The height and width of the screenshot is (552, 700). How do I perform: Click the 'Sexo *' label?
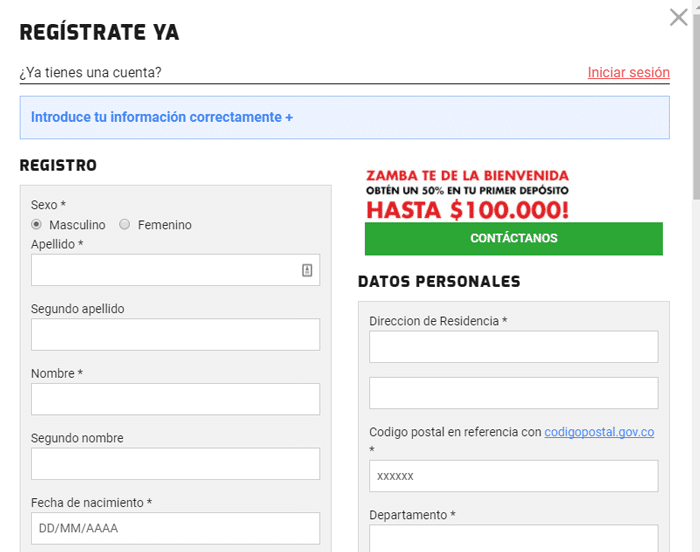pos(48,205)
